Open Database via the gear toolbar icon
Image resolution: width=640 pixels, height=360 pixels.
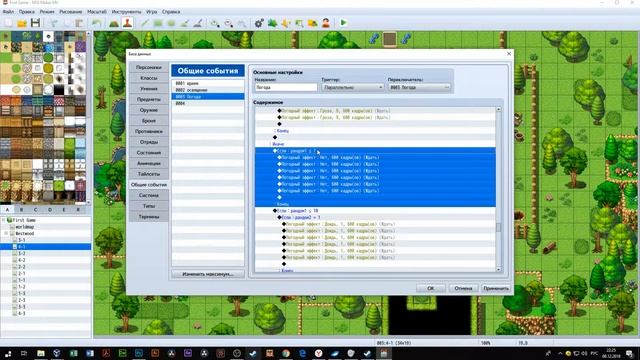[x=259, y=23]
